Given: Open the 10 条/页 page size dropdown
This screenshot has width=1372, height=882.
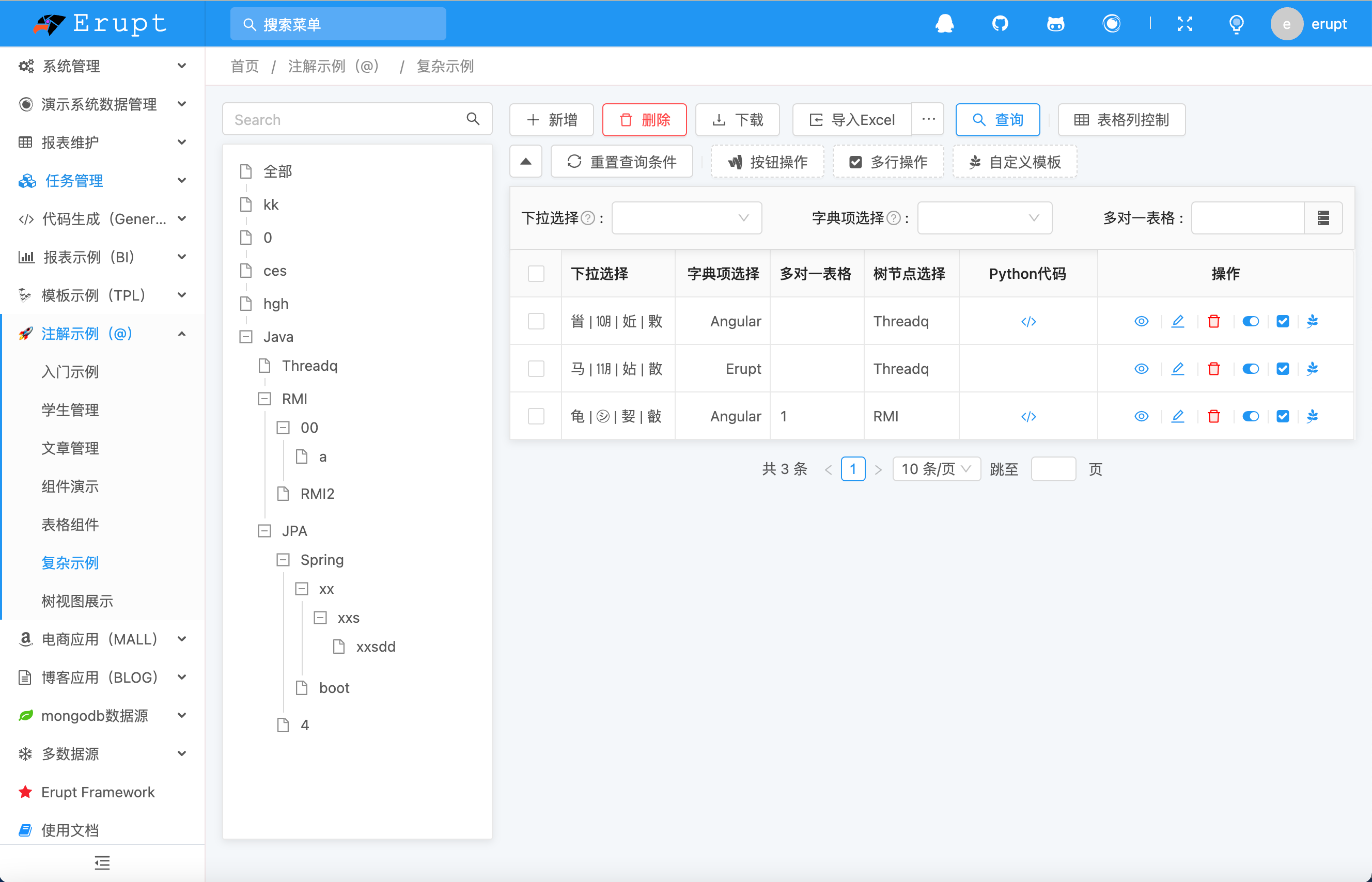Looking at the screenshot, I should point(936,468).
